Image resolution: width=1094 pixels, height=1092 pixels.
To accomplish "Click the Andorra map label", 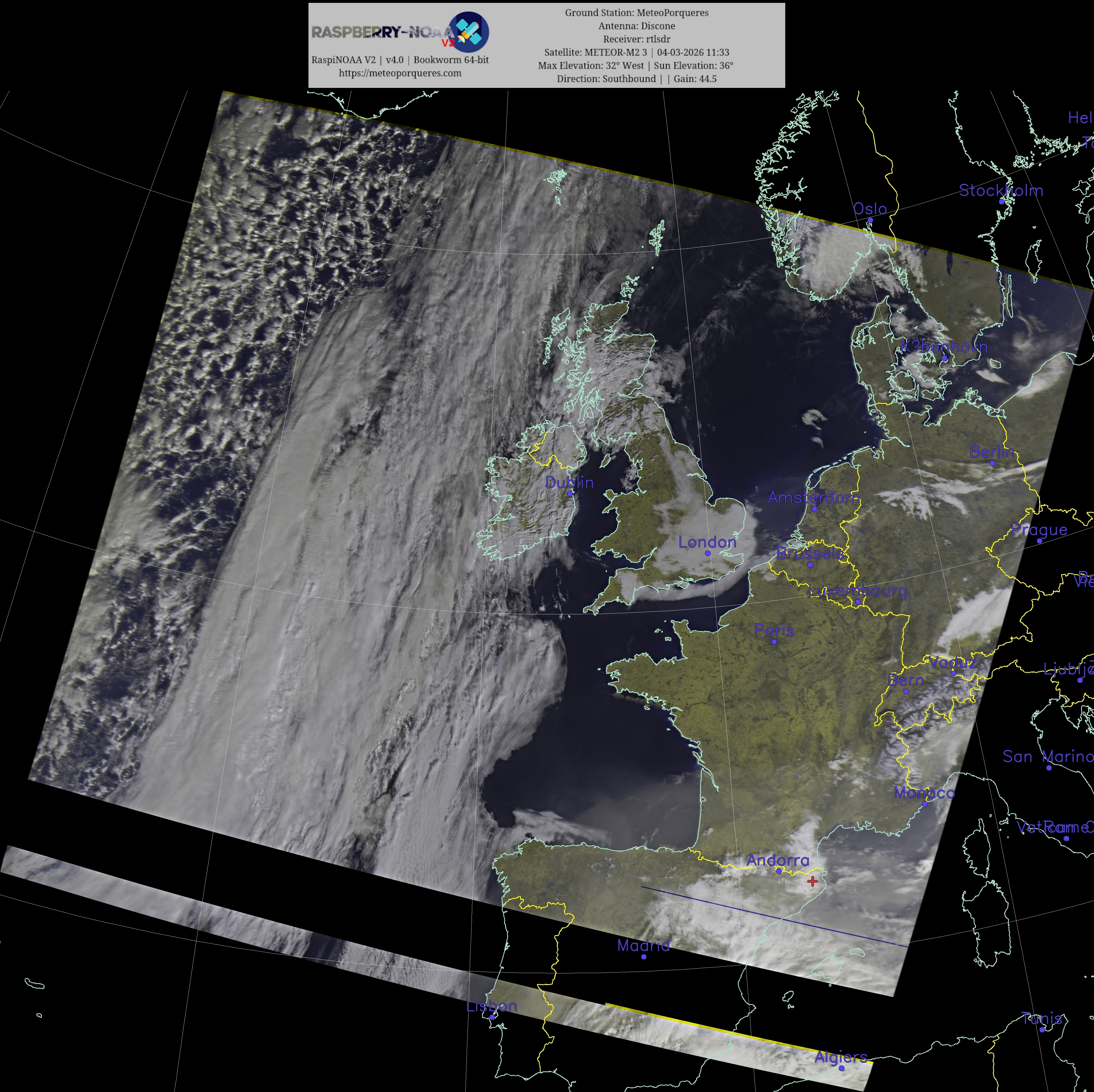I will click(x=777, y=860).
